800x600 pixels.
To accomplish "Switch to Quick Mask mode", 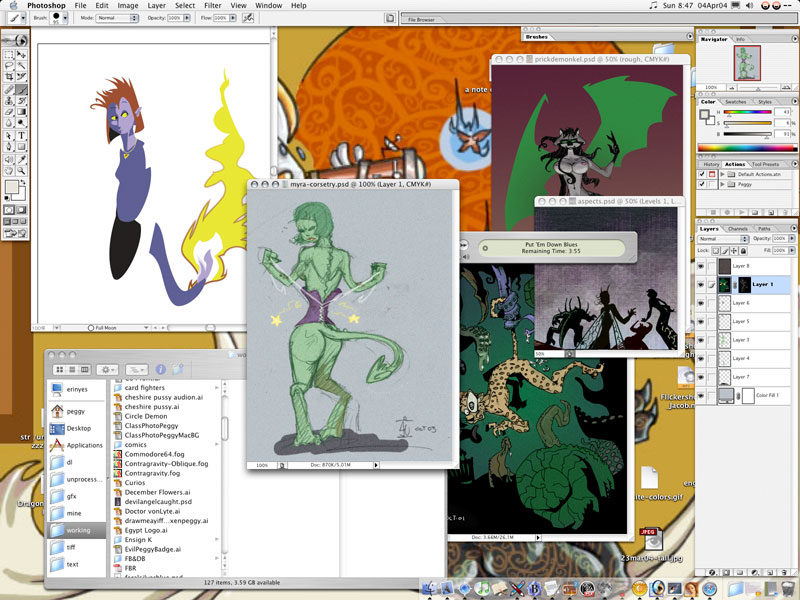I will [x=21, y=210].
